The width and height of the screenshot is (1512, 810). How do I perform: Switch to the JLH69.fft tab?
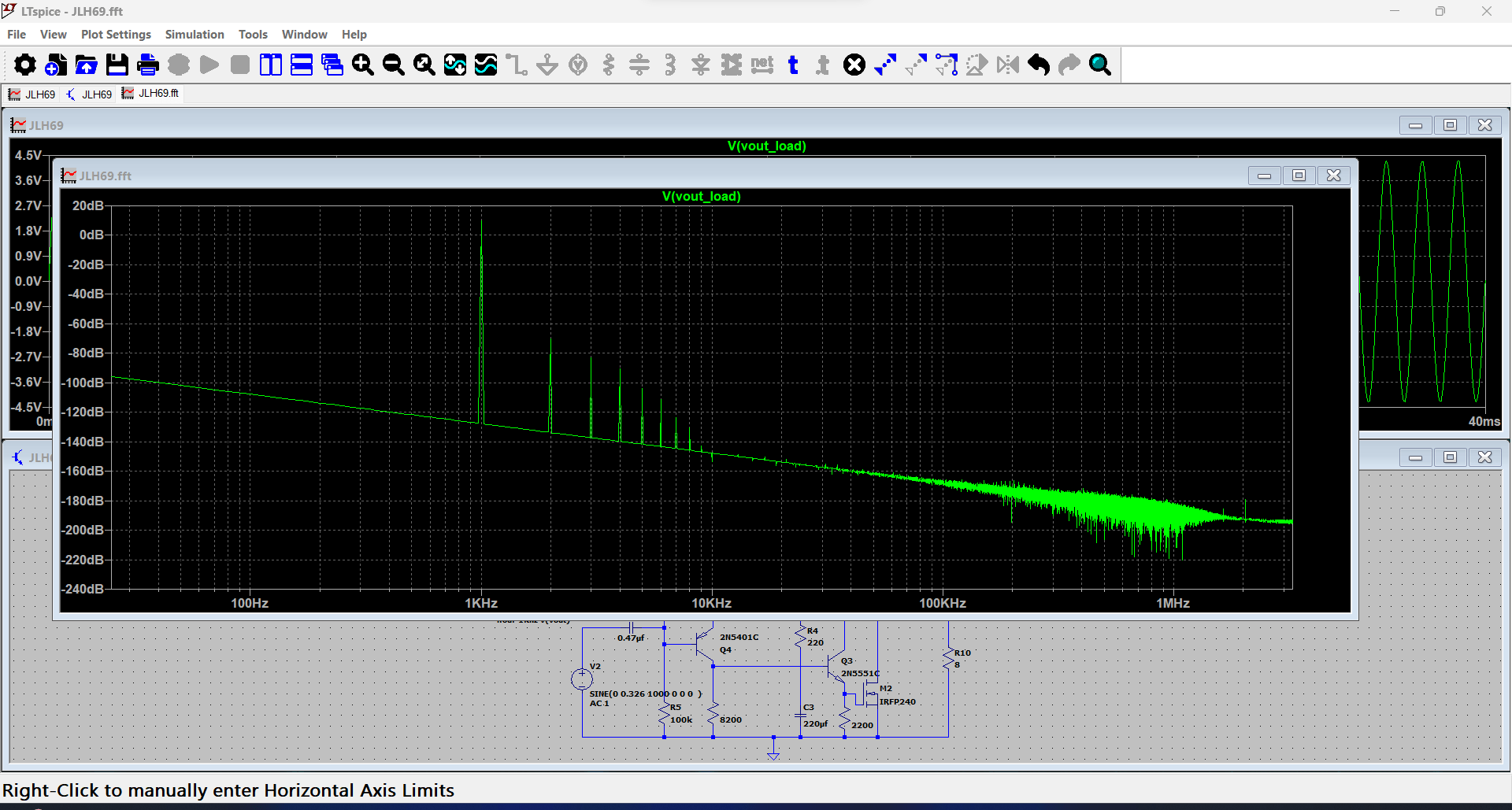click(x=150, y=94)
